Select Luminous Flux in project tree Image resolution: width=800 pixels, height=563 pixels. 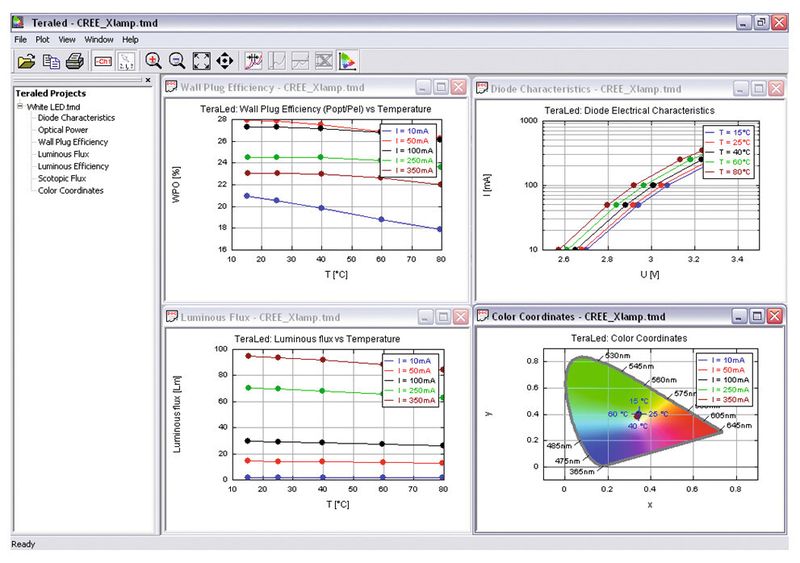pos(63,154)
